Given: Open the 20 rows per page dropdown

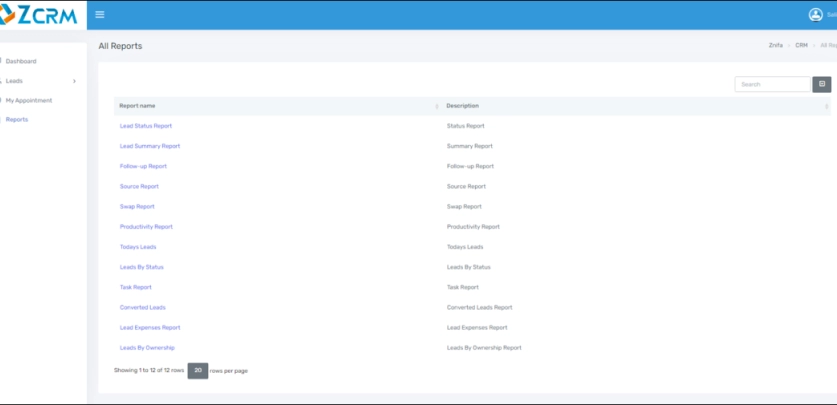Looking at the screenshot, I should point(198,370).
